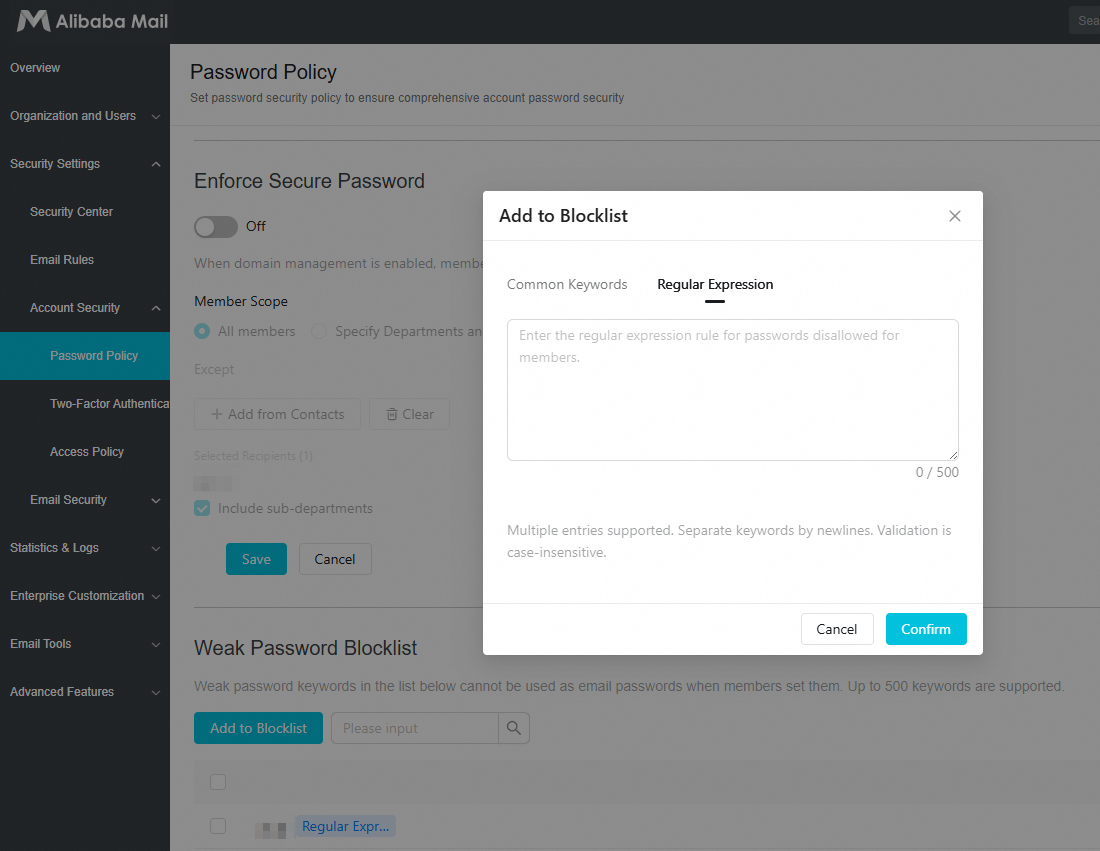Click the regular expression rule text area
The width and height of the screenshot is (1100, 851).
coord(732,390)
